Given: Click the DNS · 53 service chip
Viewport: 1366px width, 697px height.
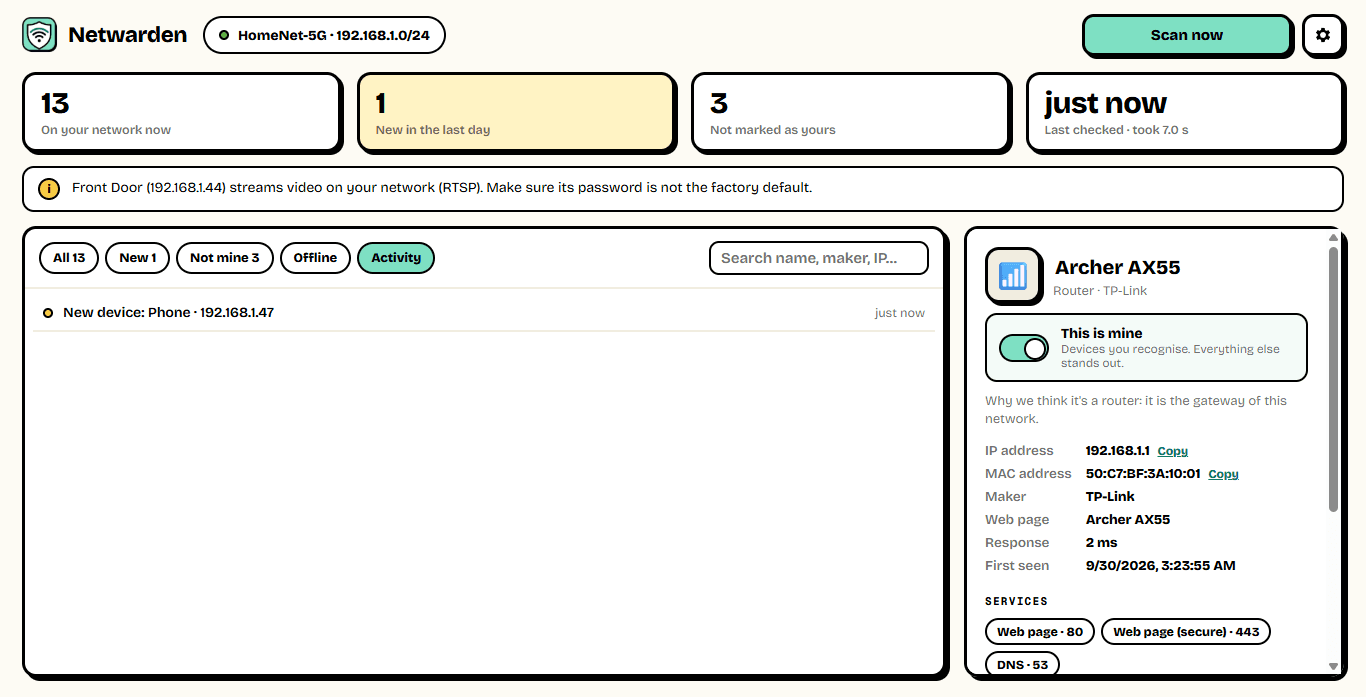Looking at the screenshot, I should [1022, 664].
